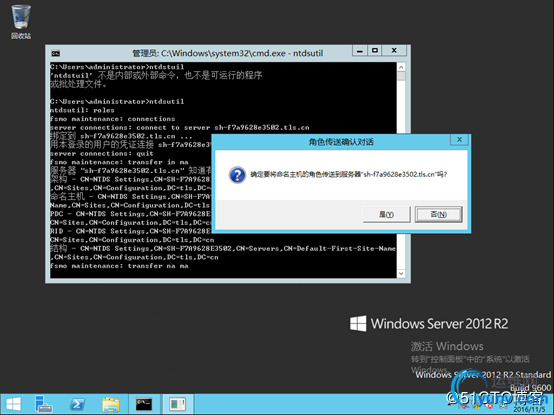Click the 'connect to server sh-f7a9628e3502.tls.cn' line

pyautogui.click(x=179, y=128)
